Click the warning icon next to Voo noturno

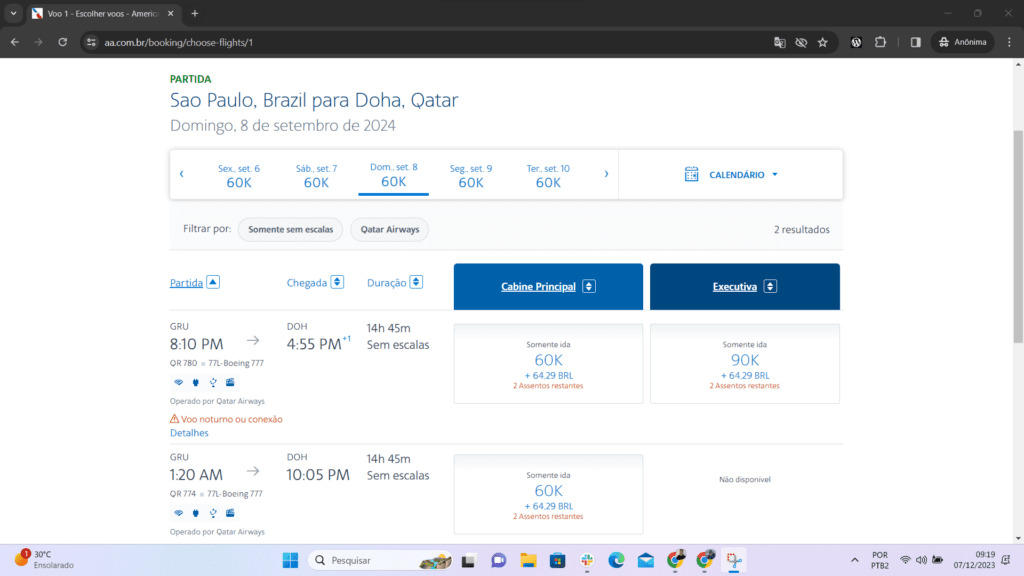coord(176,419)
